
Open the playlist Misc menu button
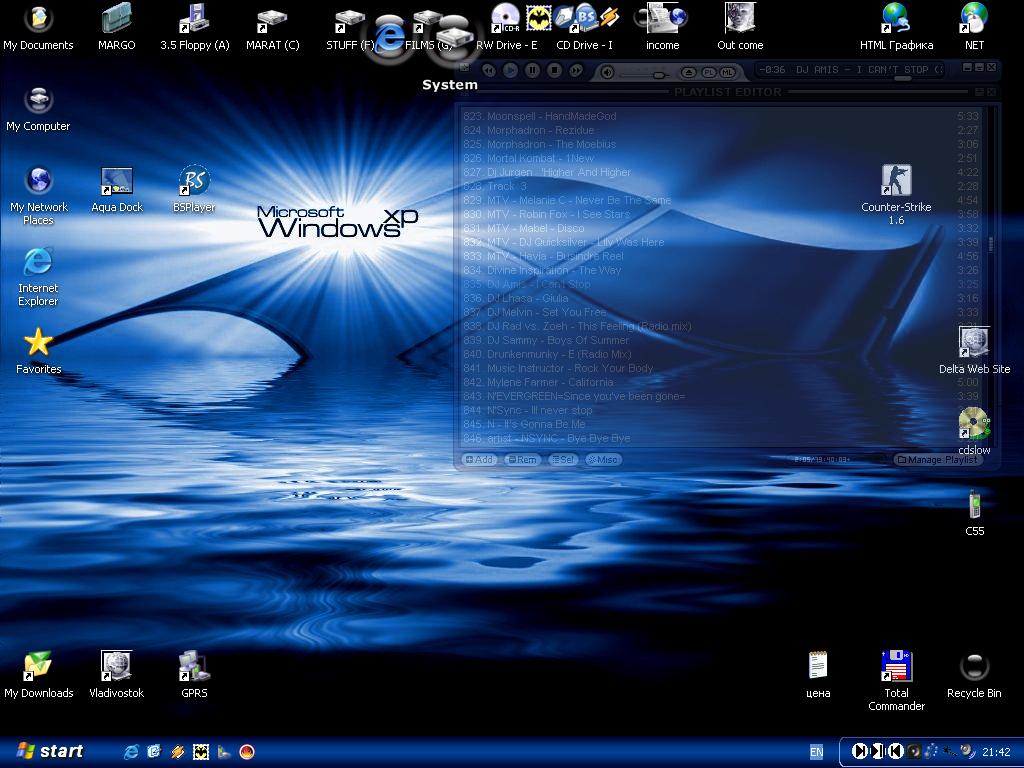tap(603, 460)
